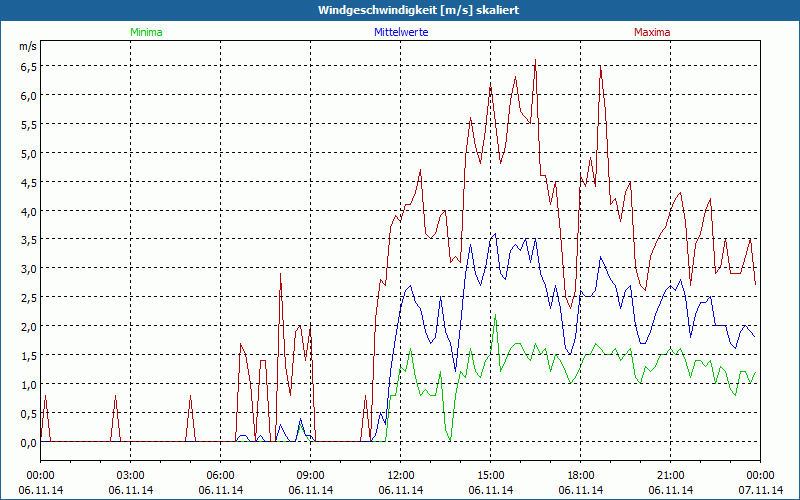Image resolution: width=800 pixels, height=500 pixels.
Task: Click the 15:00 time axis label
Action: pos(491,476)
